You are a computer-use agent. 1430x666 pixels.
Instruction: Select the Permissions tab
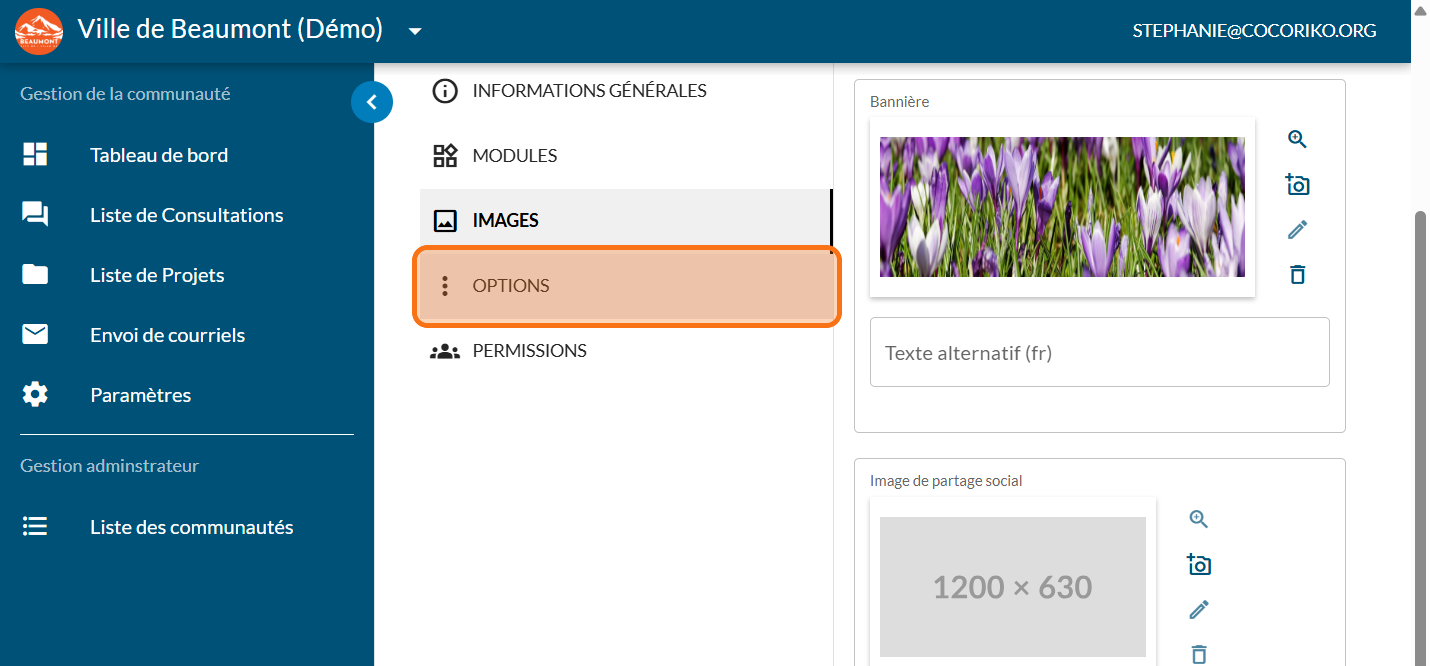[x=529, y=351]
